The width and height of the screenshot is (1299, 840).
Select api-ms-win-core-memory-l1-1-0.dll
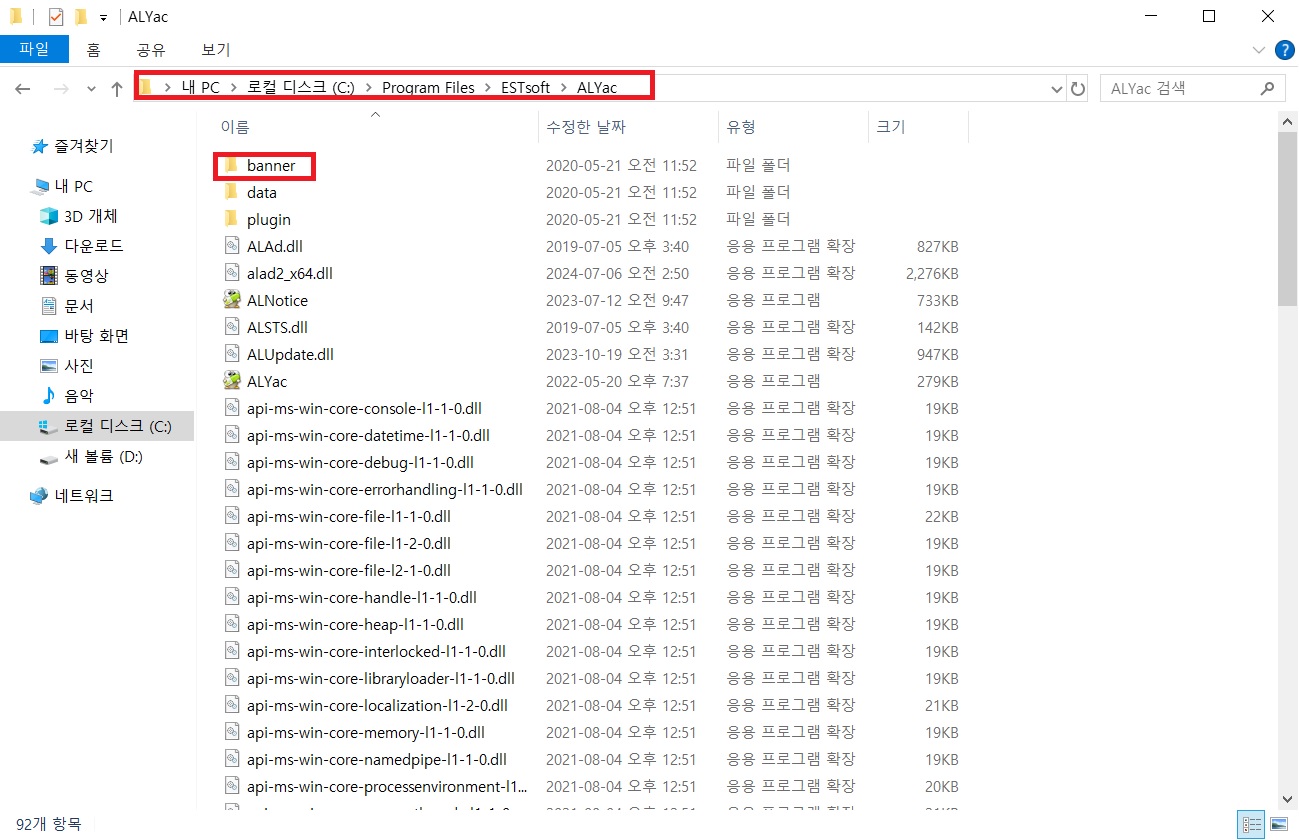click(x=365, y=732)
